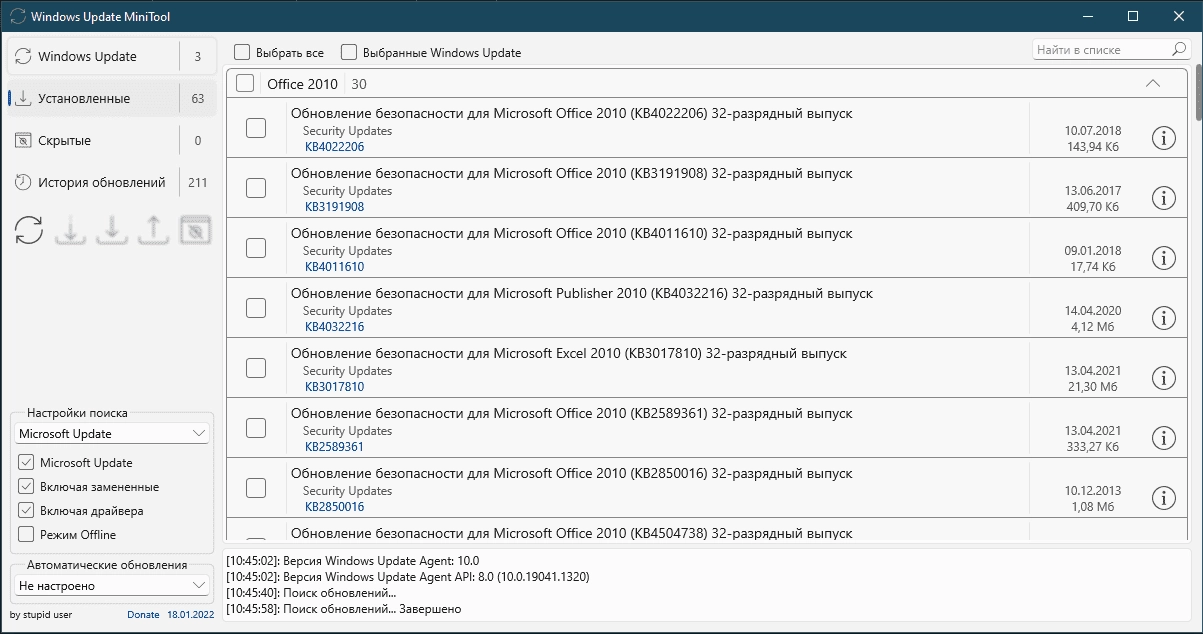Click log line Версия Windows Update Agent: 10.0
1203x634 pixels.
click(x=353, y=561)
